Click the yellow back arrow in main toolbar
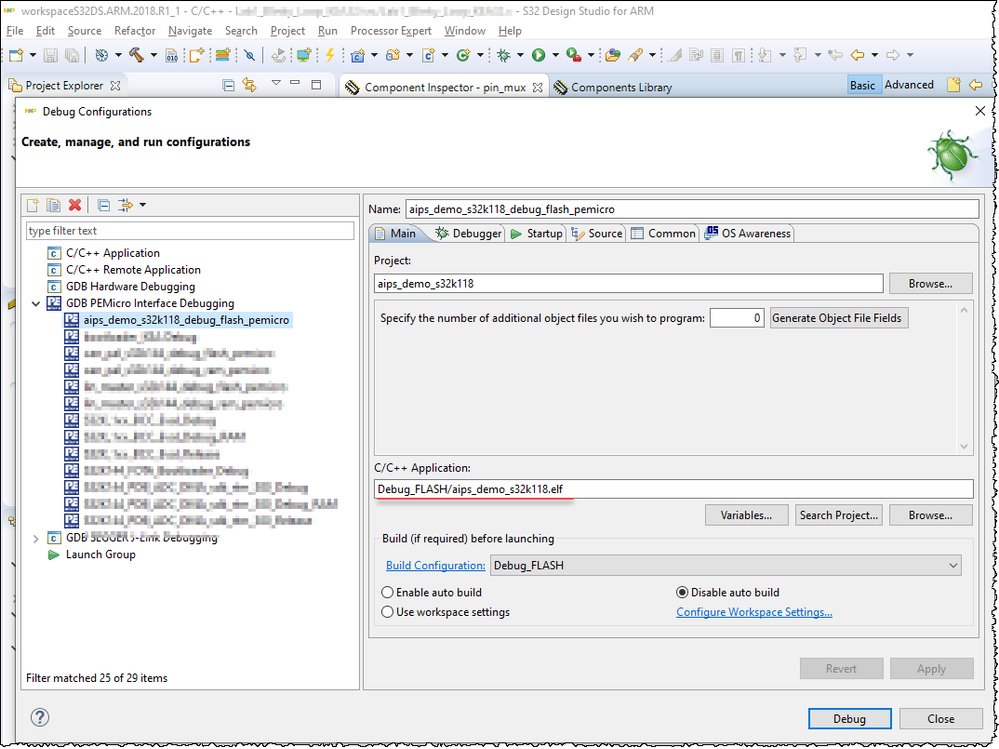Screen dimensions: 999x749 coord(858,55)
